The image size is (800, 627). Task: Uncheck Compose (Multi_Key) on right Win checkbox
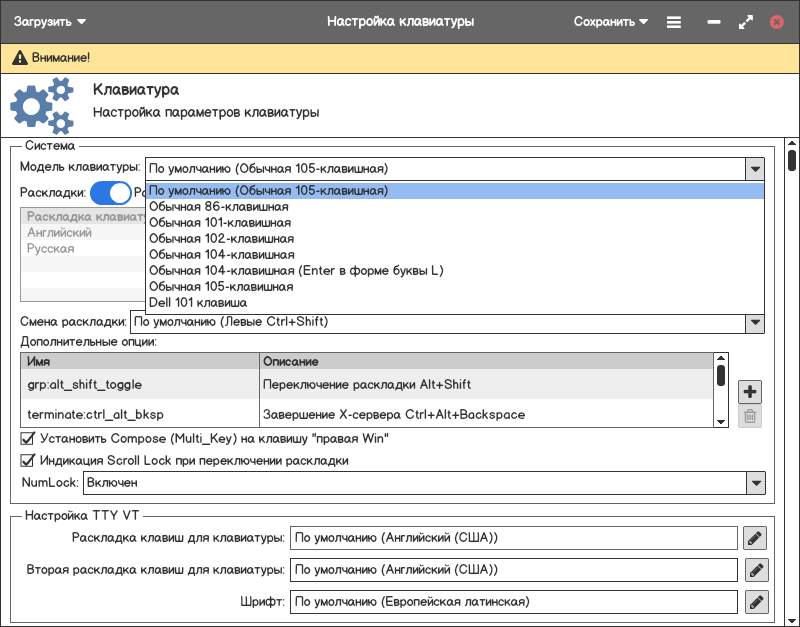pos(28,438)
